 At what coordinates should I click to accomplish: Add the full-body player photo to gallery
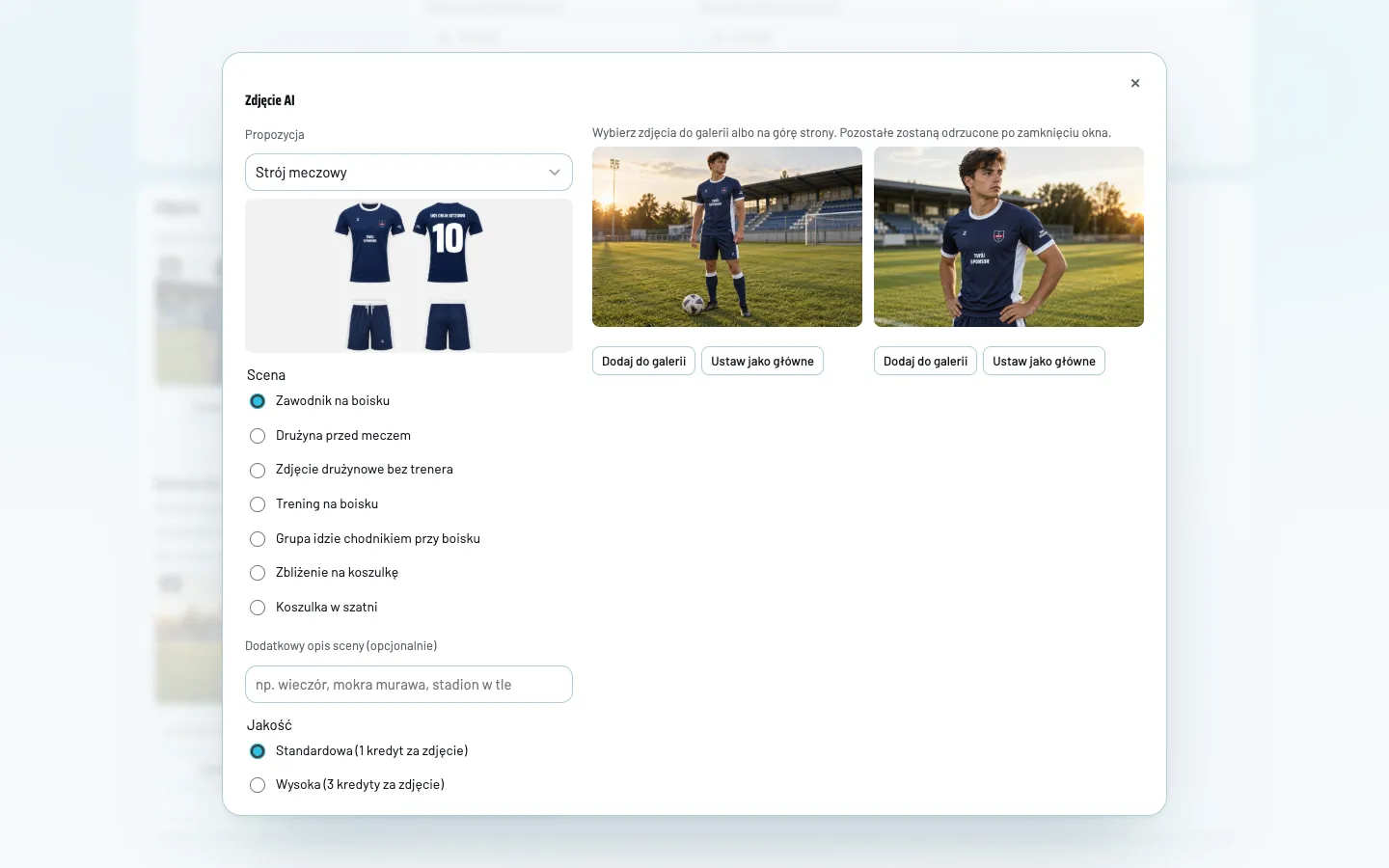coord(643,361)
